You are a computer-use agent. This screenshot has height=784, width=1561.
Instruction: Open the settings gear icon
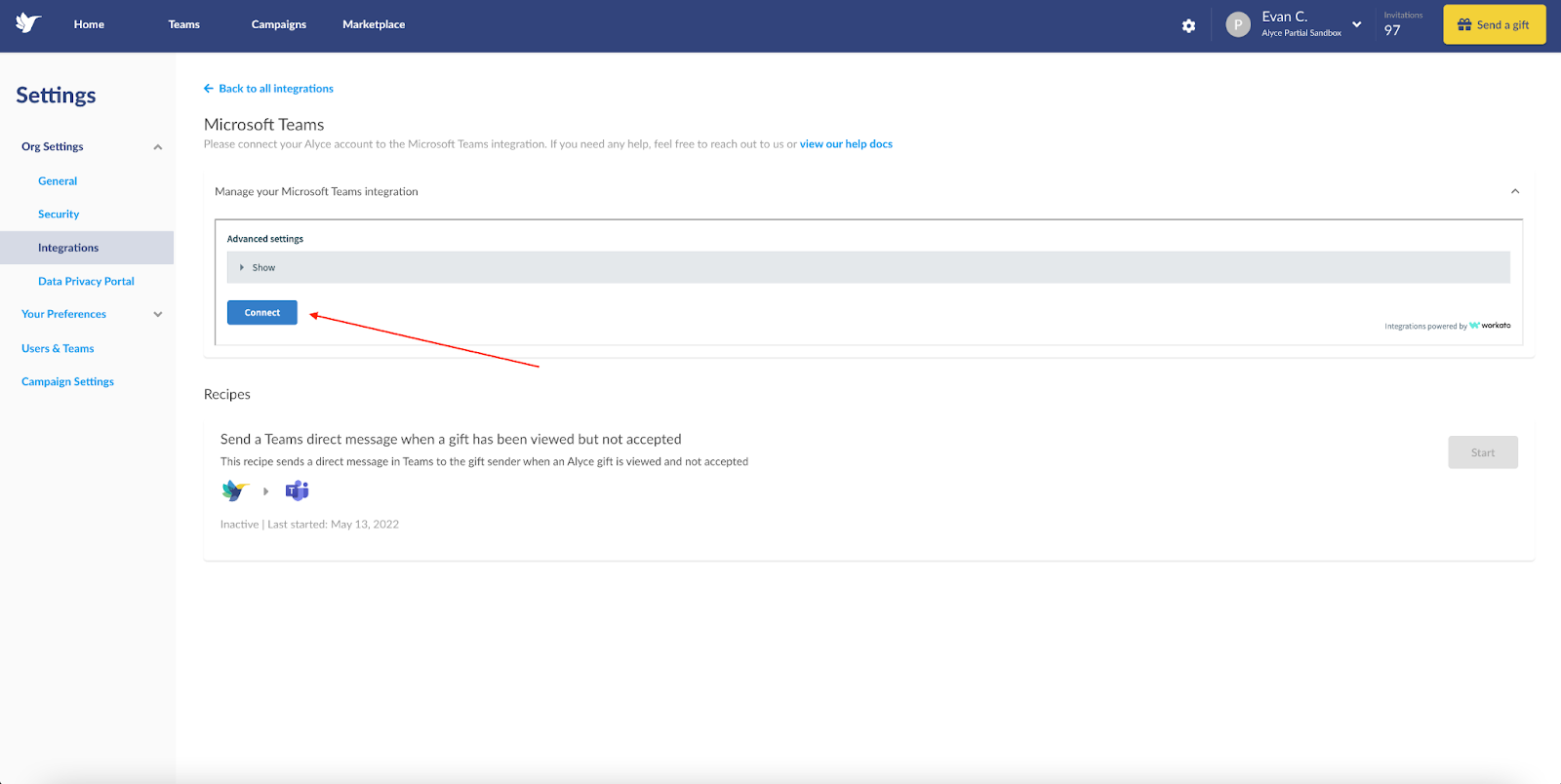(x=1188, y=25)
